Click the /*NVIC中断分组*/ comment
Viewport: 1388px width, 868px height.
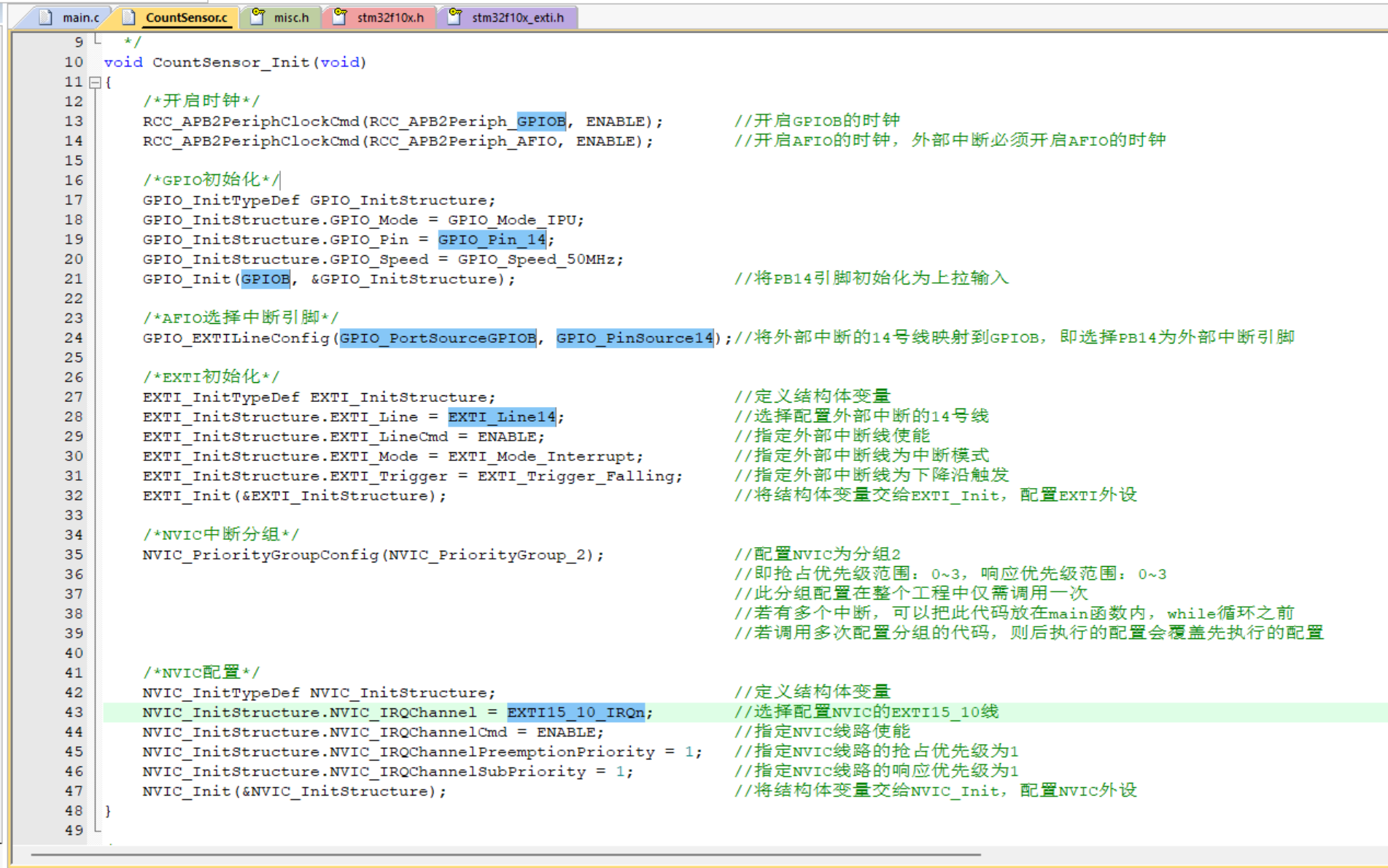click(x=221, y=534)
